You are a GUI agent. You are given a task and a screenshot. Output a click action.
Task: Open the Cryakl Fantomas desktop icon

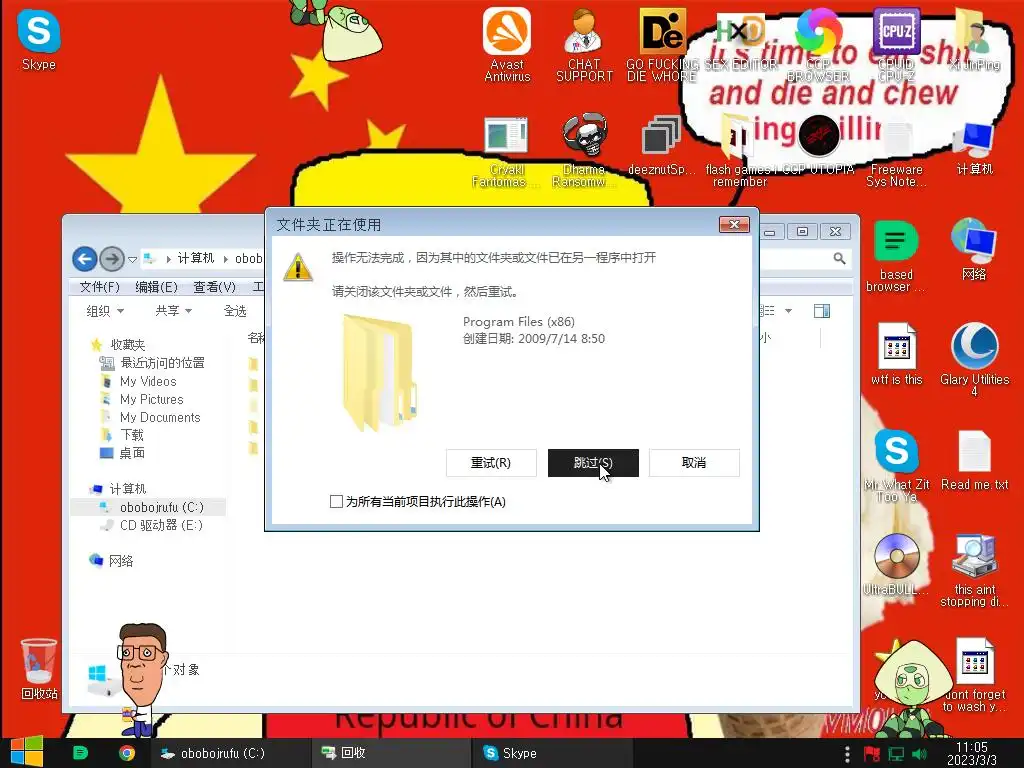506,152
